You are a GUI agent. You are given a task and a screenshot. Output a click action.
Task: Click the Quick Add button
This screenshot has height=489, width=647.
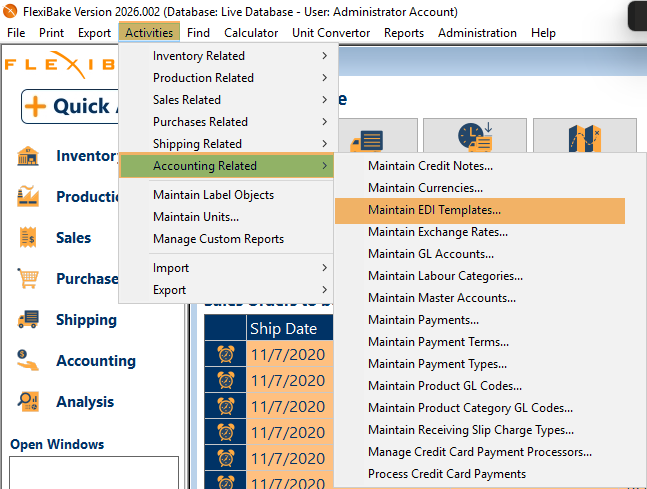[70, 106]
